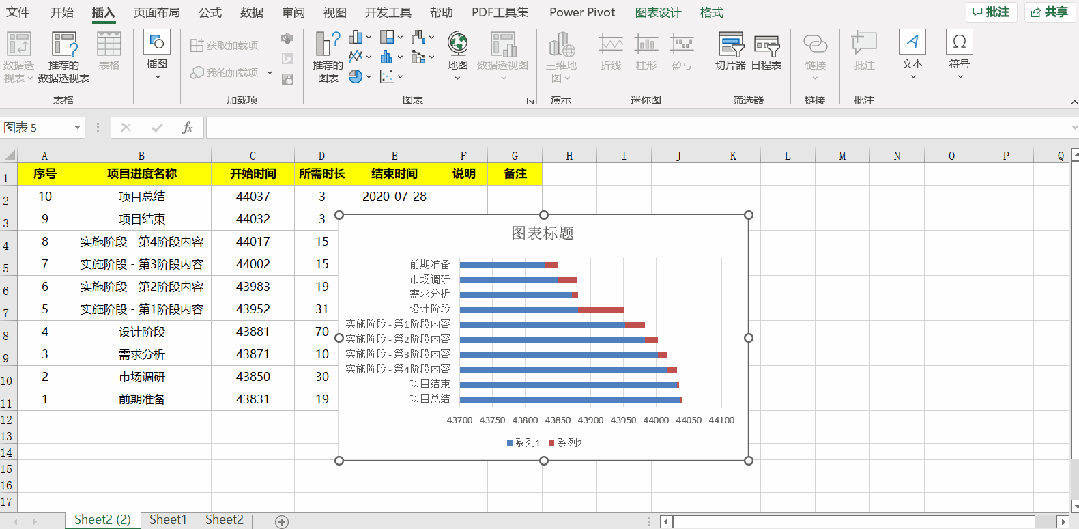This screenshot has width=1079, height=529.
Task: Insert a scatter or bubble chart
Action: pos(392,76)
